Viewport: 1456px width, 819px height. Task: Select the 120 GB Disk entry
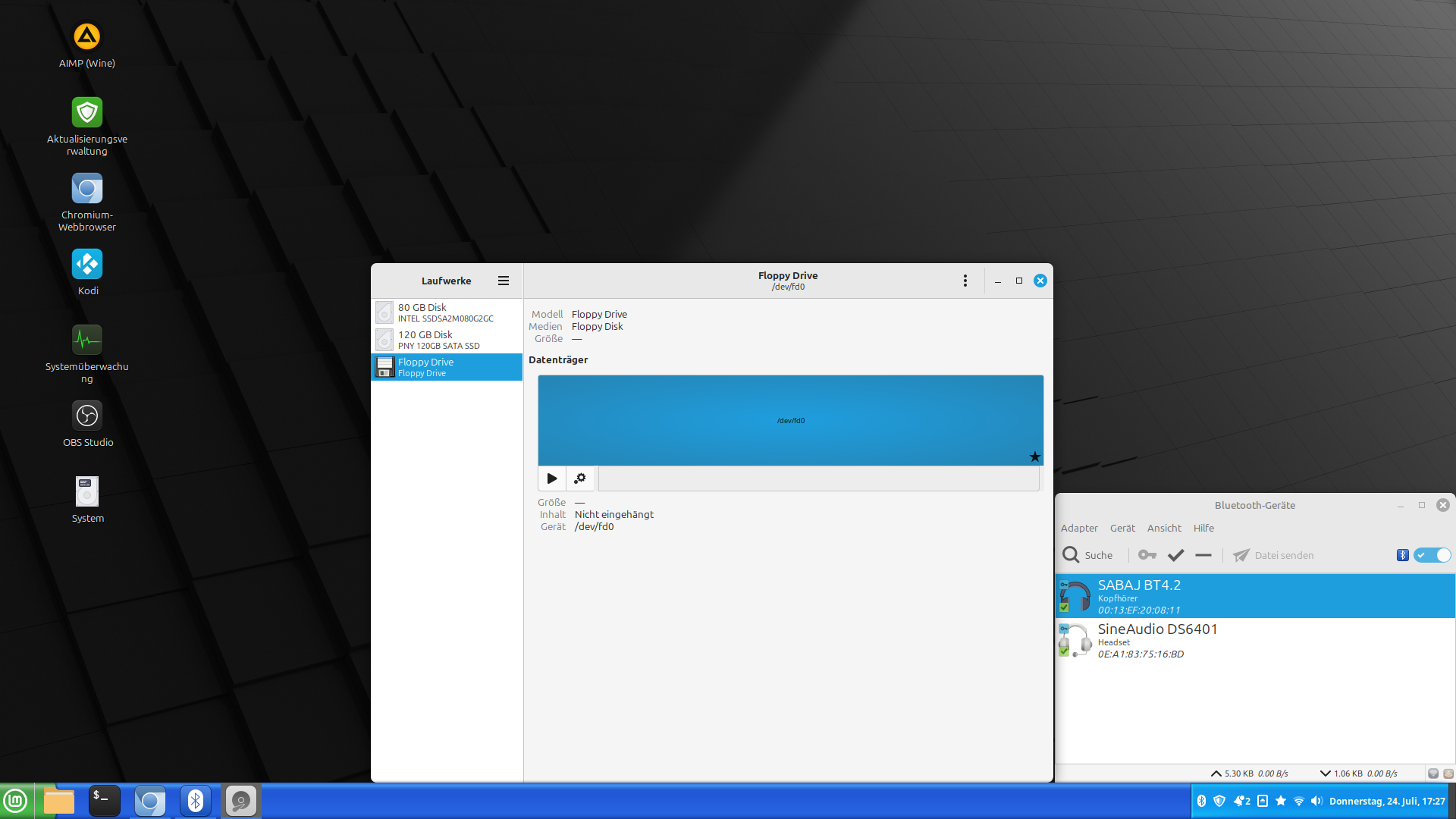(447, 340)
